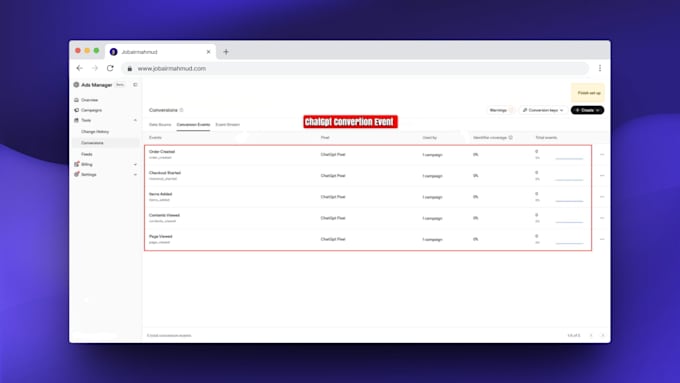This screenshot has height=383, width=680.
Task: Collapse the Tools section chevron
Action: pyautogui.click(x=135, y=120)
